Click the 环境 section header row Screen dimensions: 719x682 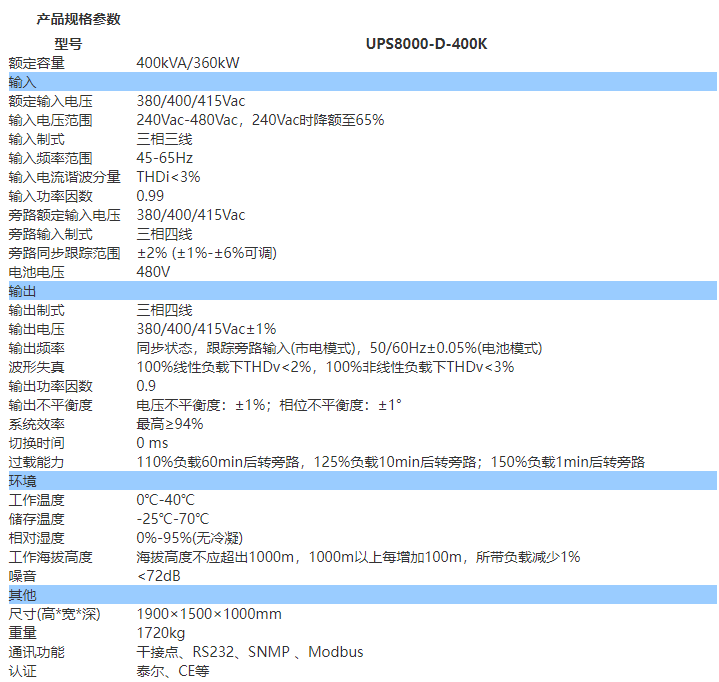[x=358, y=481]
